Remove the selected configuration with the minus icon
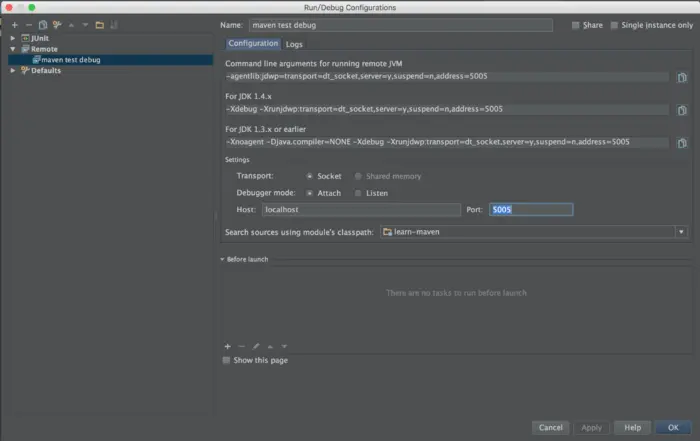This screenshot has width=700, height=441. 29,25
